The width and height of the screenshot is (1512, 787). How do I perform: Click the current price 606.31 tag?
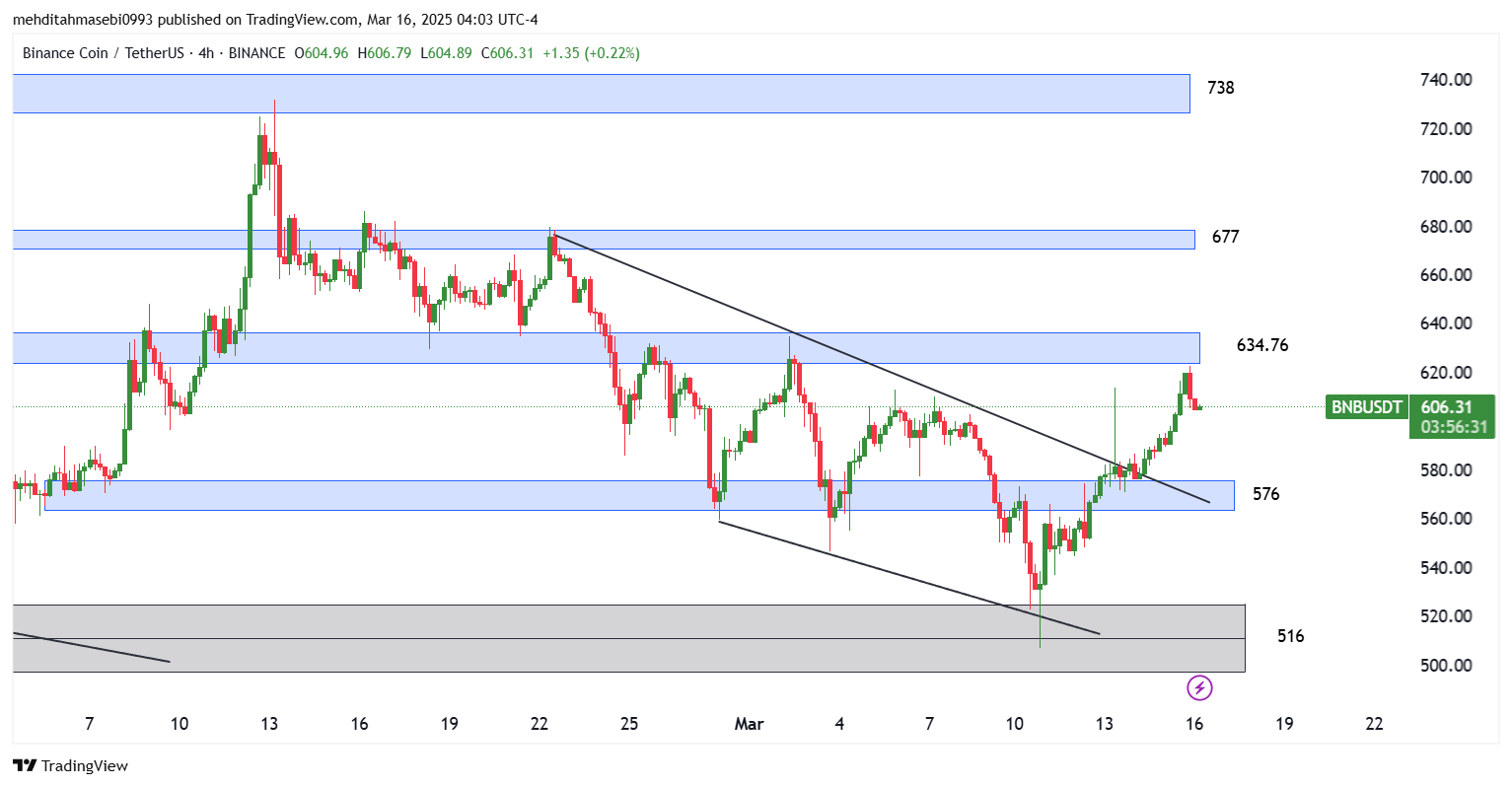click(1448, 406)
